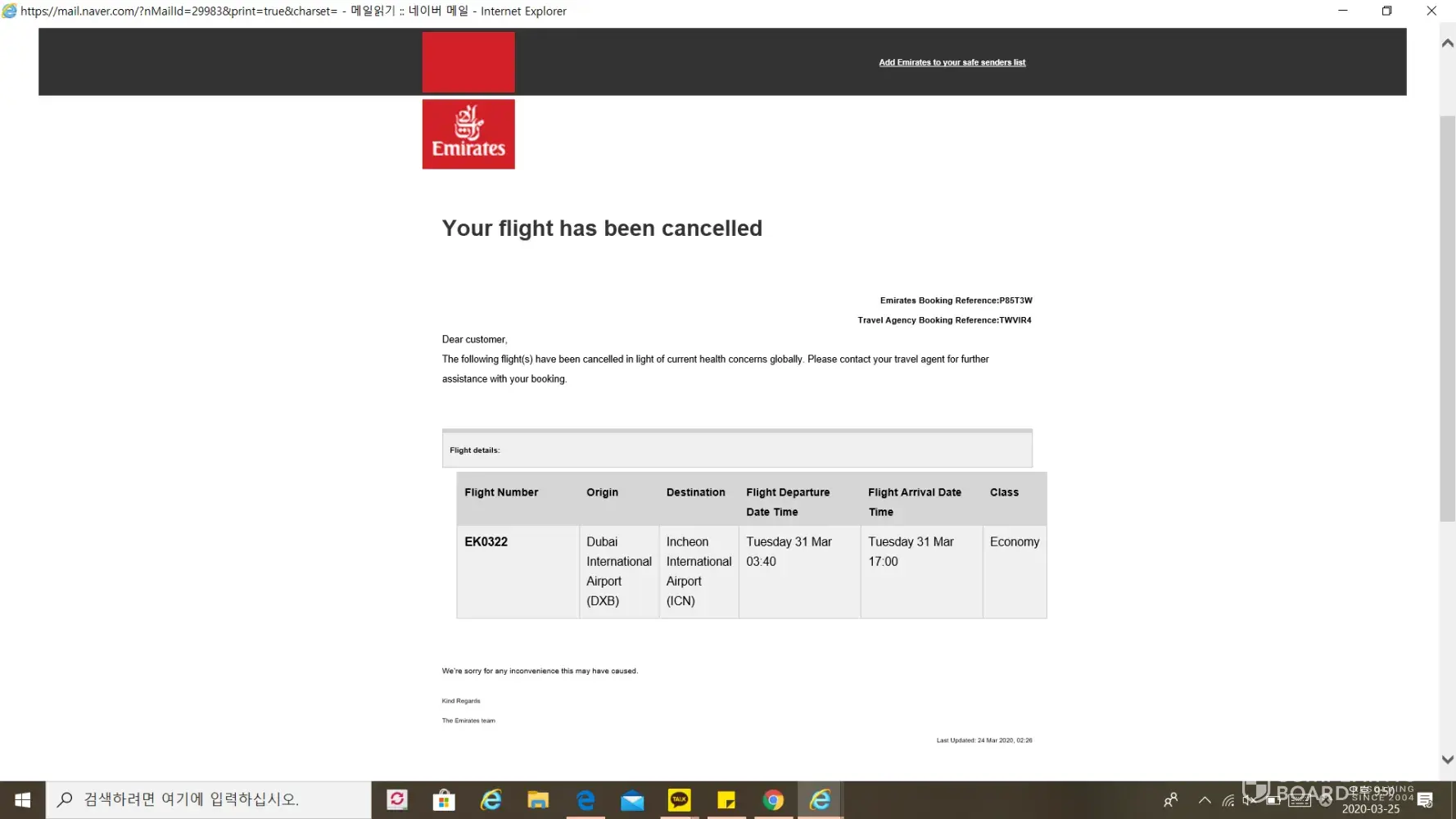
Task: Close the Internet Explorer window
Action: [x=1431, y=11]
